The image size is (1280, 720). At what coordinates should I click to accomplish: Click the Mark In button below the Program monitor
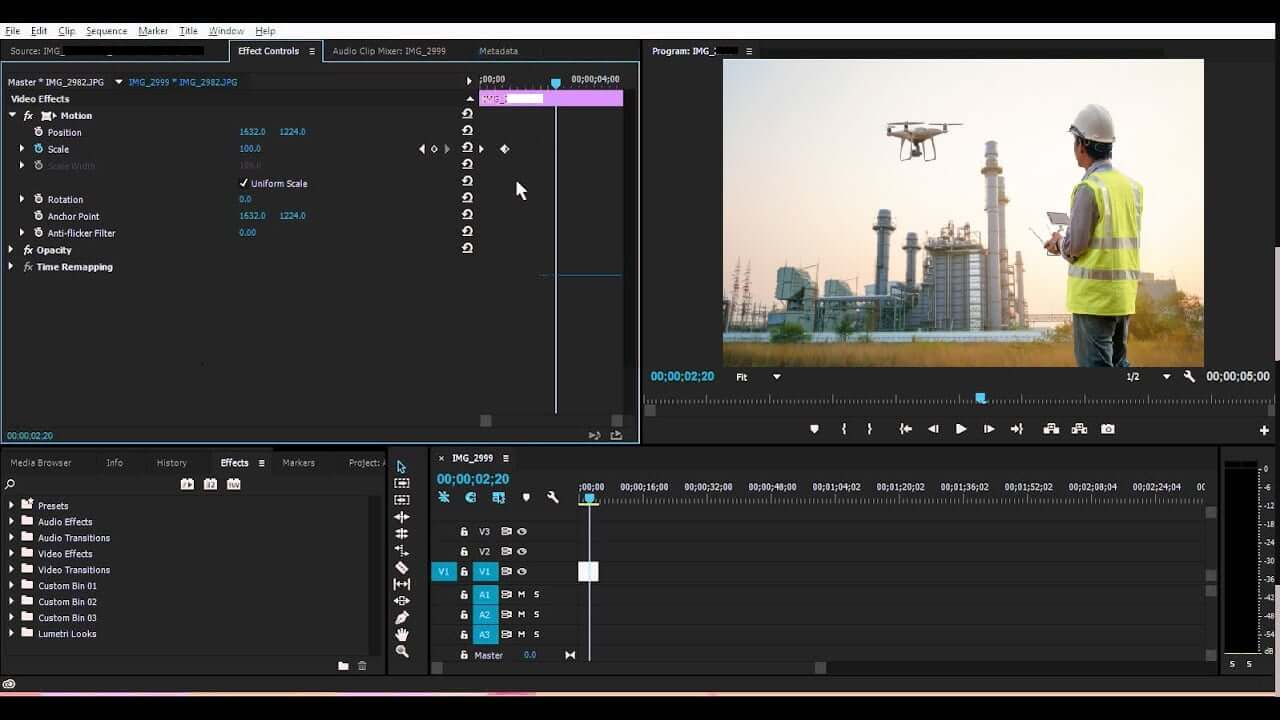pos(843,428)
